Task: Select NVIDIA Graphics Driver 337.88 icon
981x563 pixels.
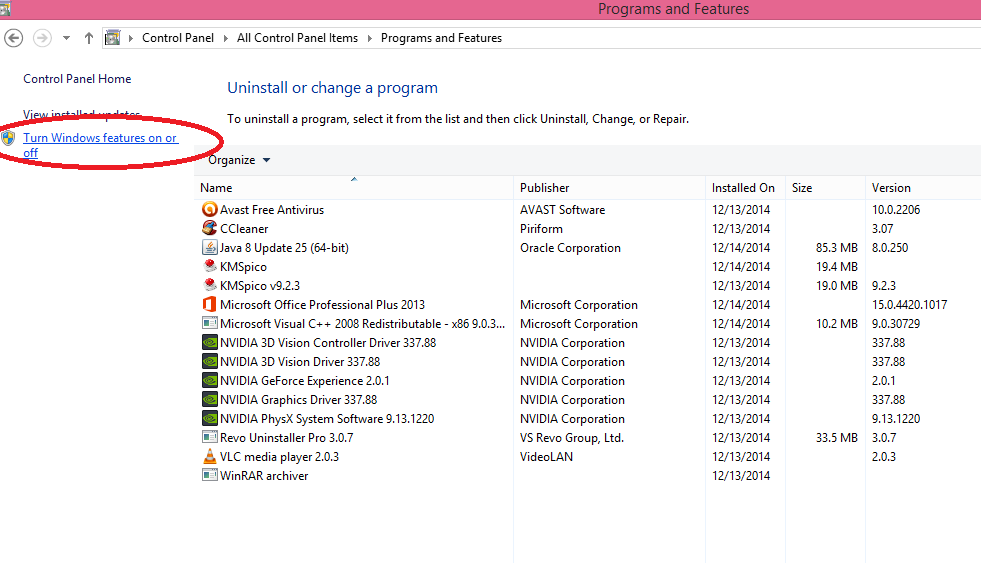Action: tap(210, 399)
